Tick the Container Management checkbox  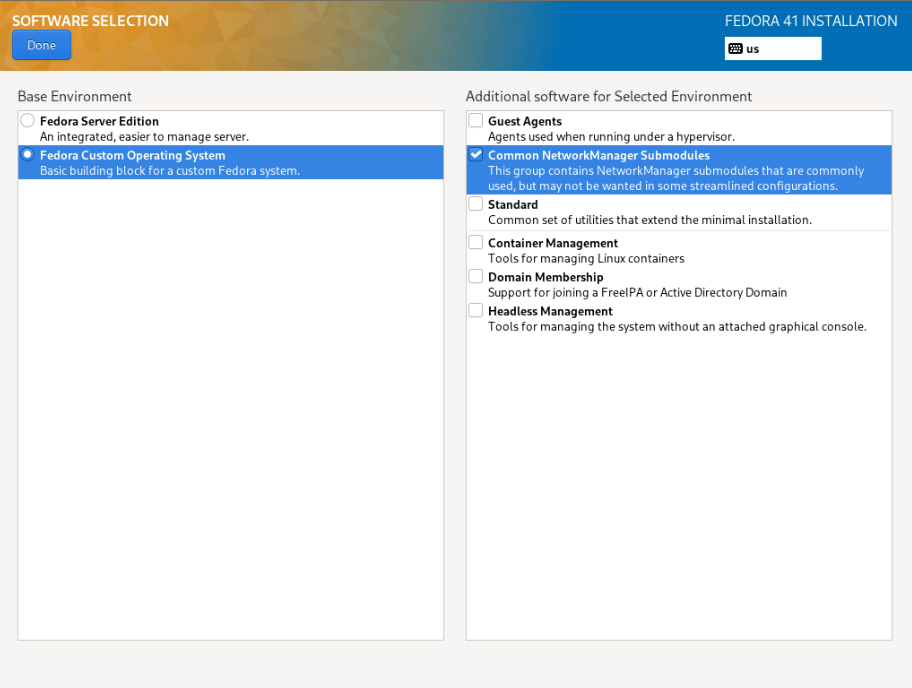click(x=476, y=242)
